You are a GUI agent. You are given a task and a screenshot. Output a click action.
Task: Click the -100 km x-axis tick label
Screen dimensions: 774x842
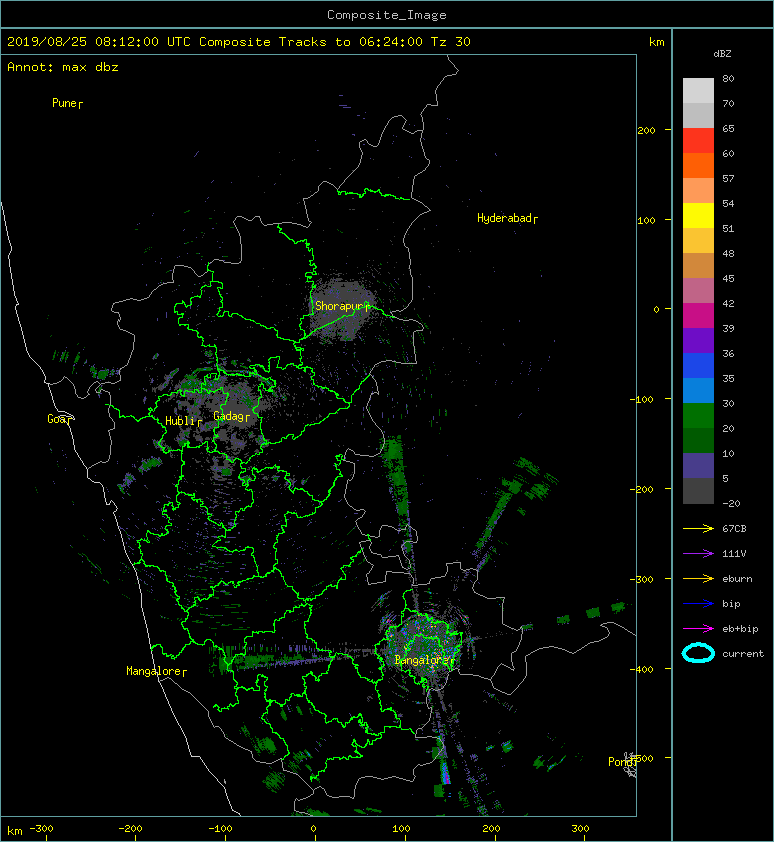pyautogui.click(x=220, y=829)
